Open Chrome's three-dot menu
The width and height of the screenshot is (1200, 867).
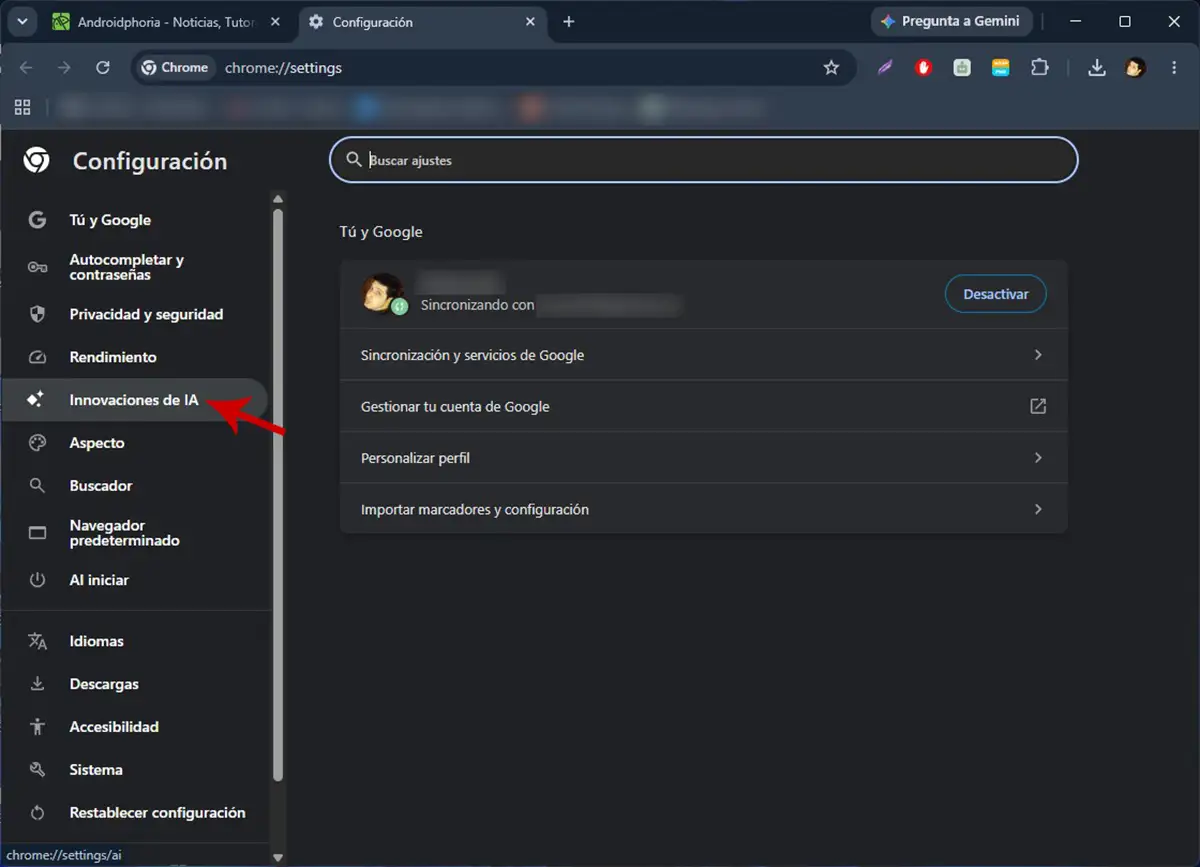click(1172, 68)
